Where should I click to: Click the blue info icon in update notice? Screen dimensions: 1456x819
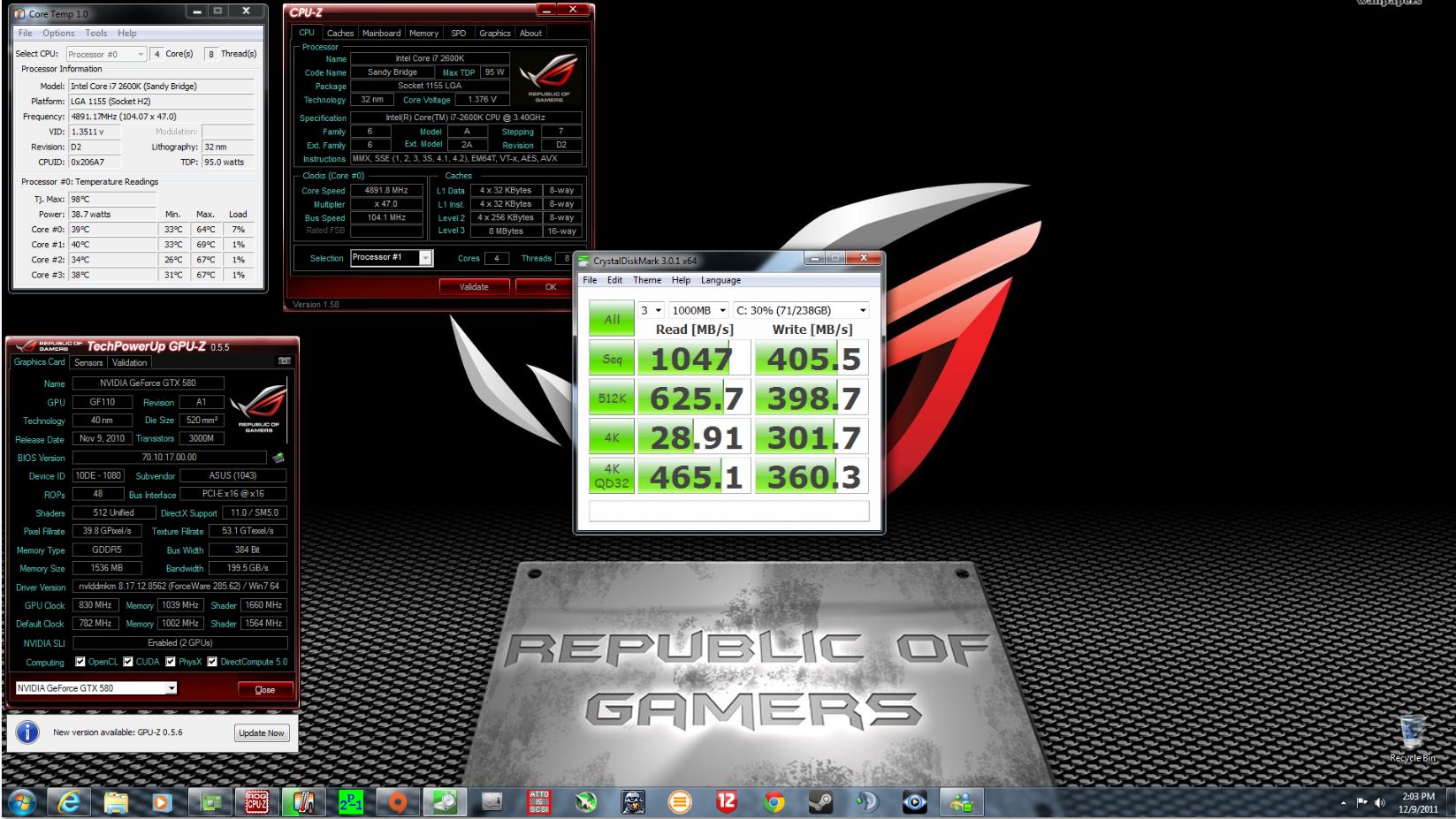[27, 732]
